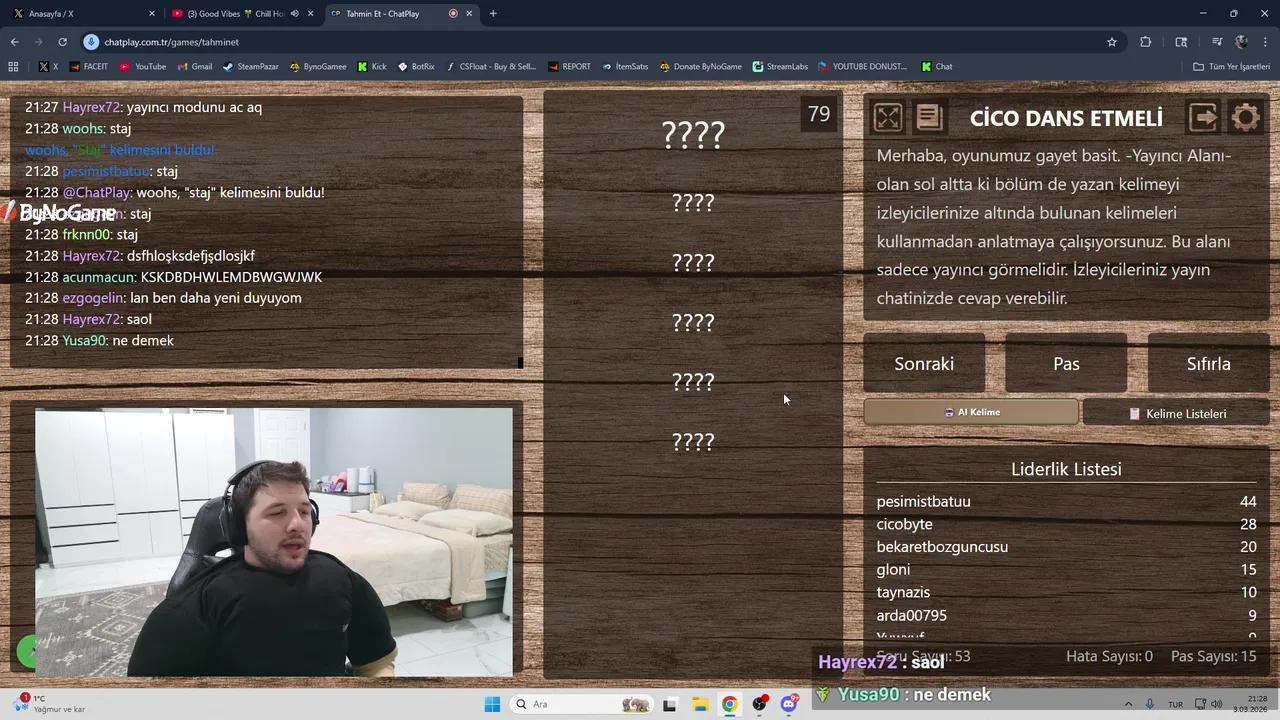Click the exit arrow icon beside the title
The height and width of the screenshot is (720, 1280).
point(1204,118)
